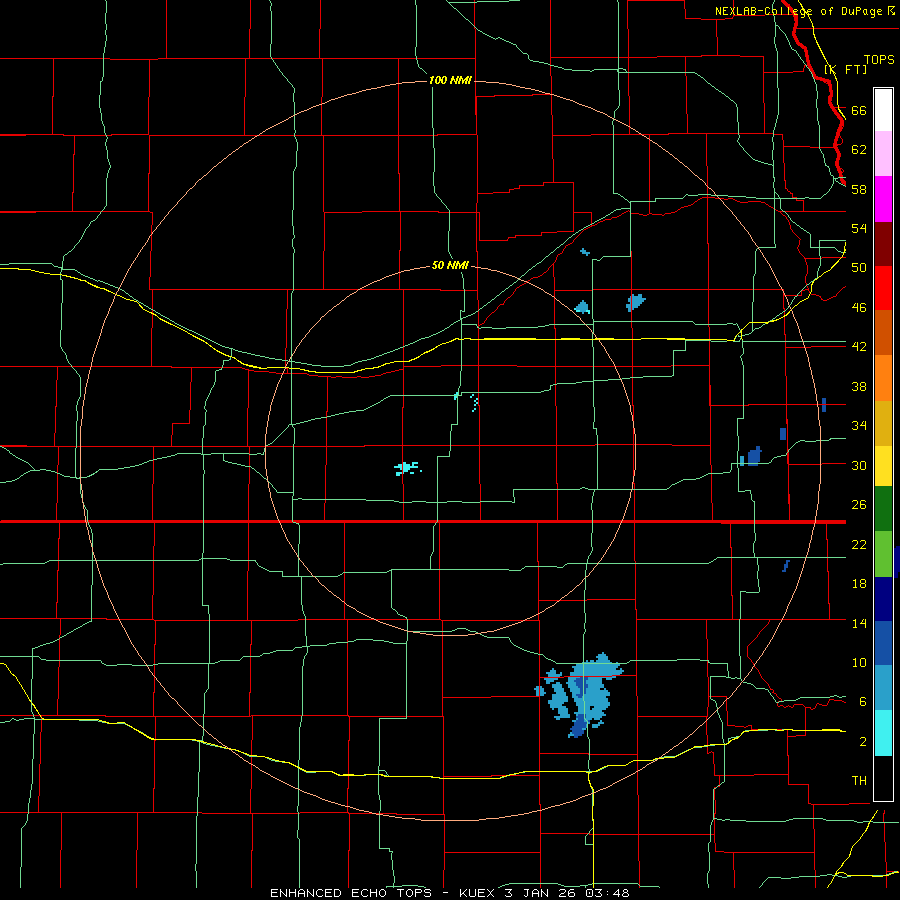Click the navy blue legend swatch
Image resolution: width=900 pixels, height=900 pixels.
pos(883,599)
